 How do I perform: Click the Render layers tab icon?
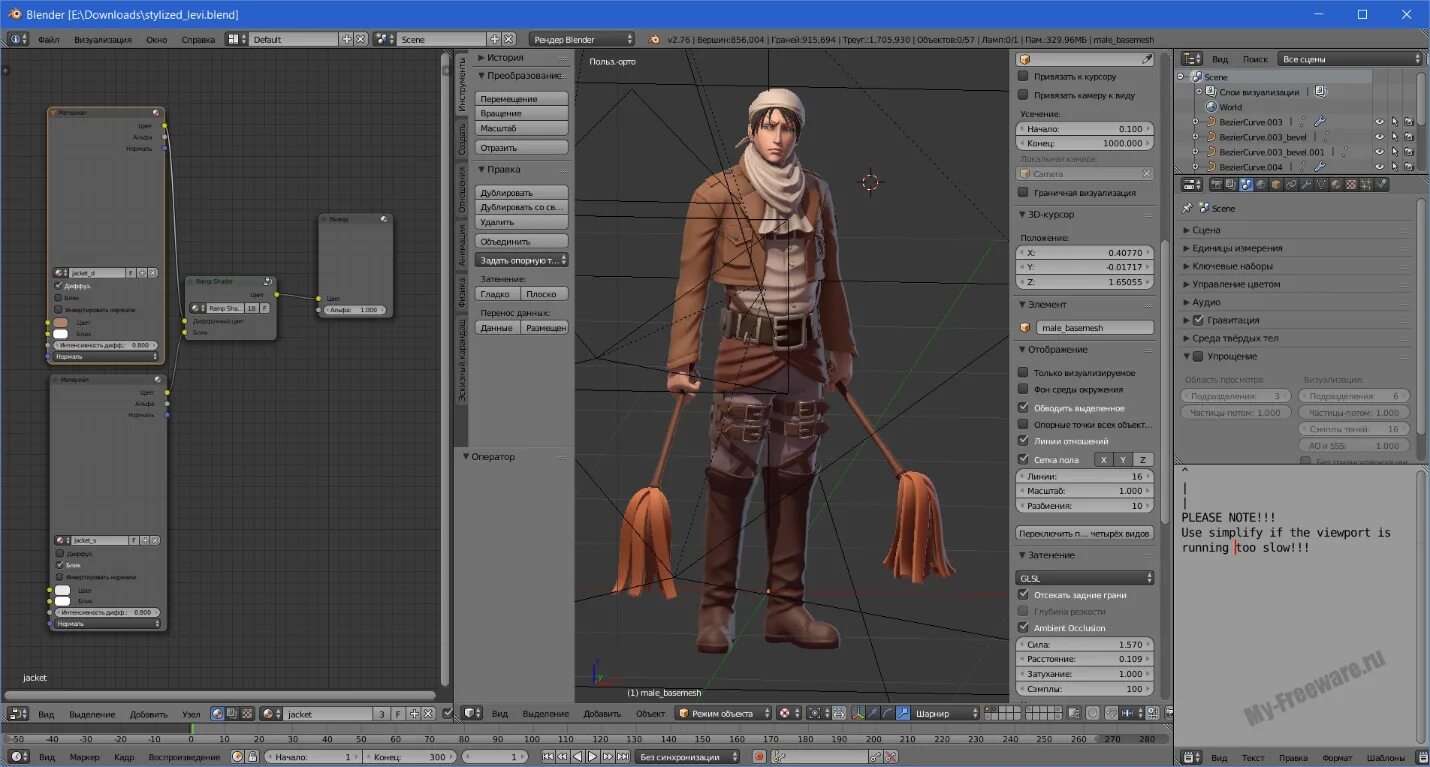[1231, 185]
